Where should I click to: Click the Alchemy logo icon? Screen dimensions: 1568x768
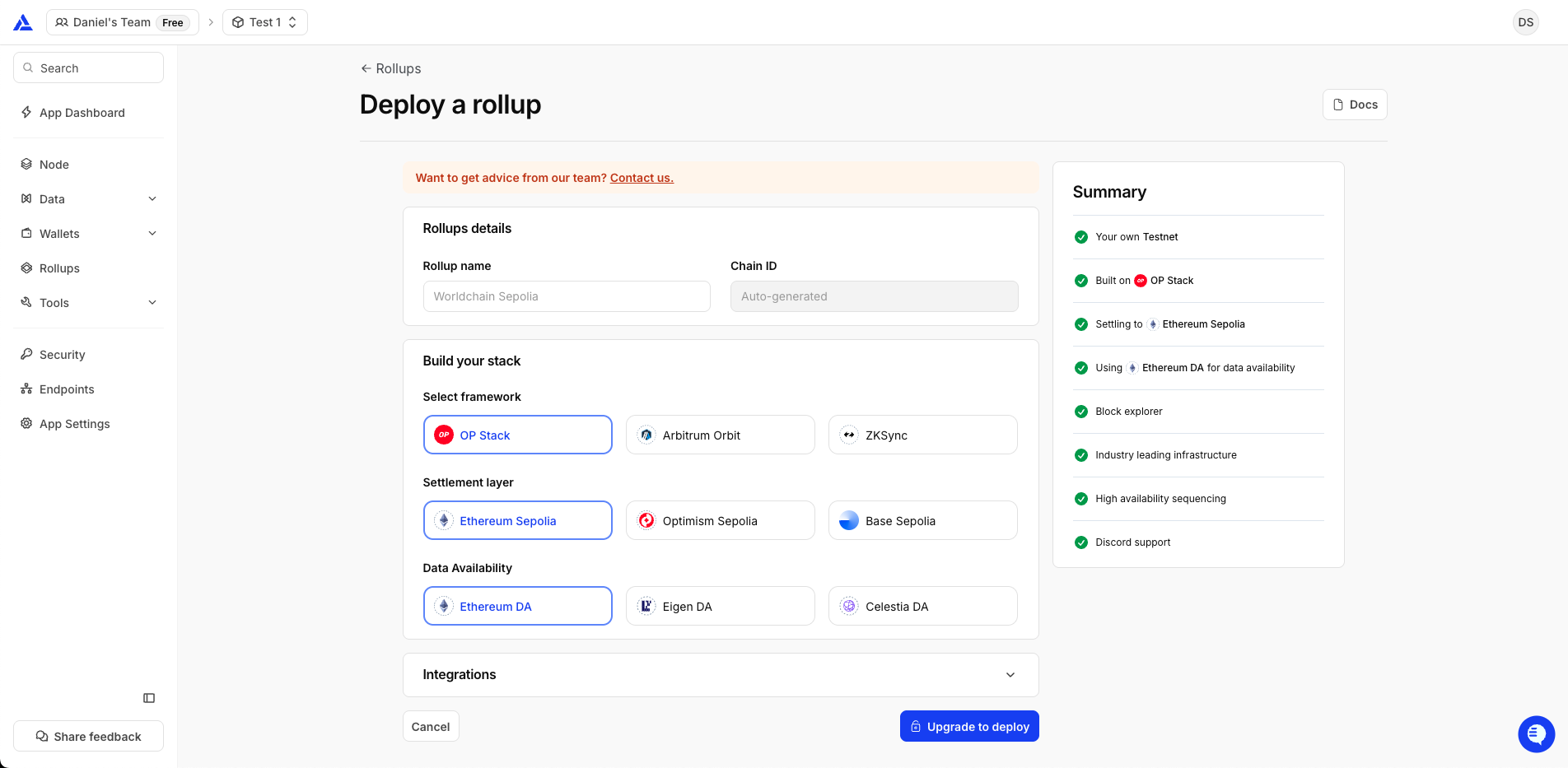click(x=23, y=22)
